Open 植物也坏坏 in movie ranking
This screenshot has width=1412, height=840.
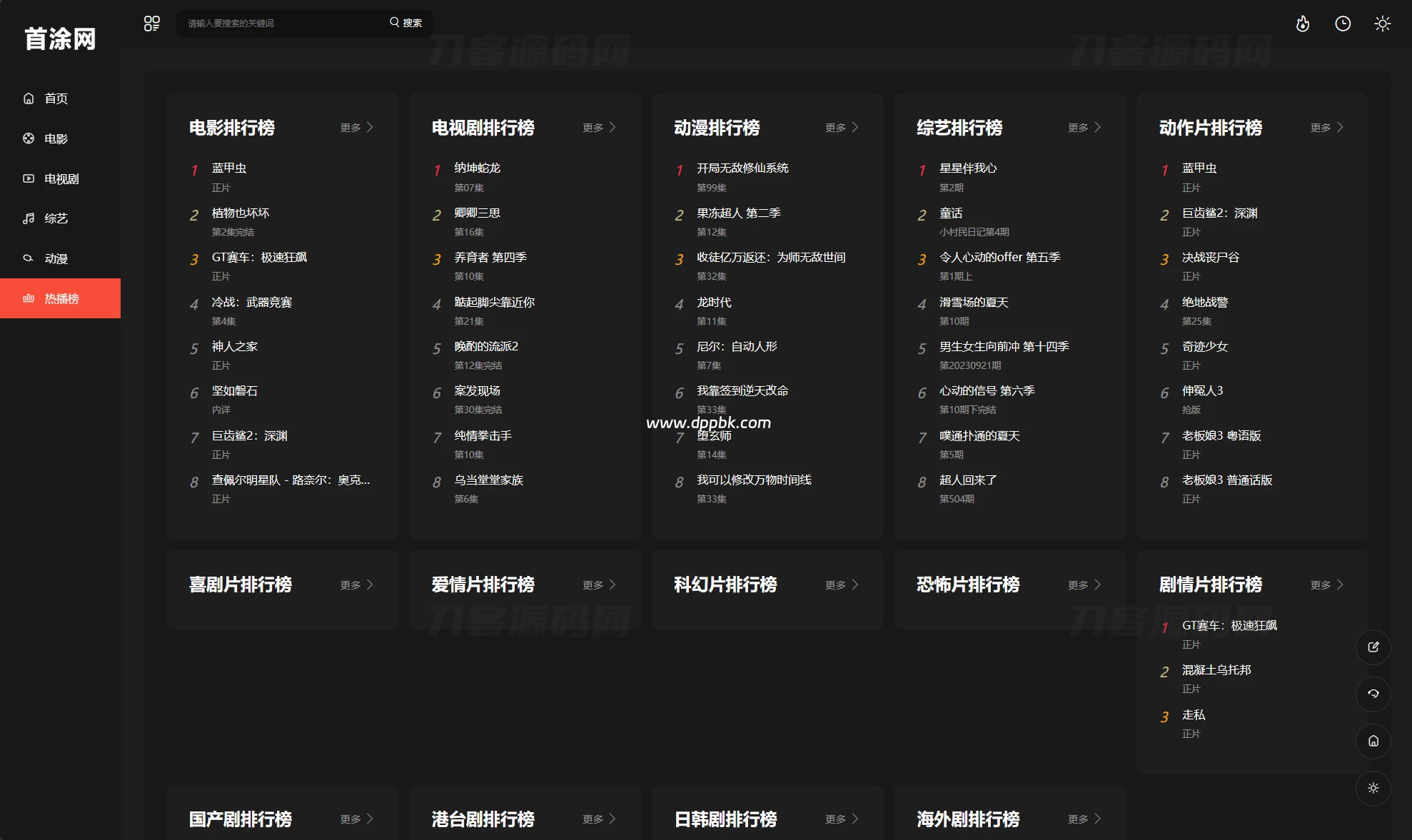(x=241, y=213)
